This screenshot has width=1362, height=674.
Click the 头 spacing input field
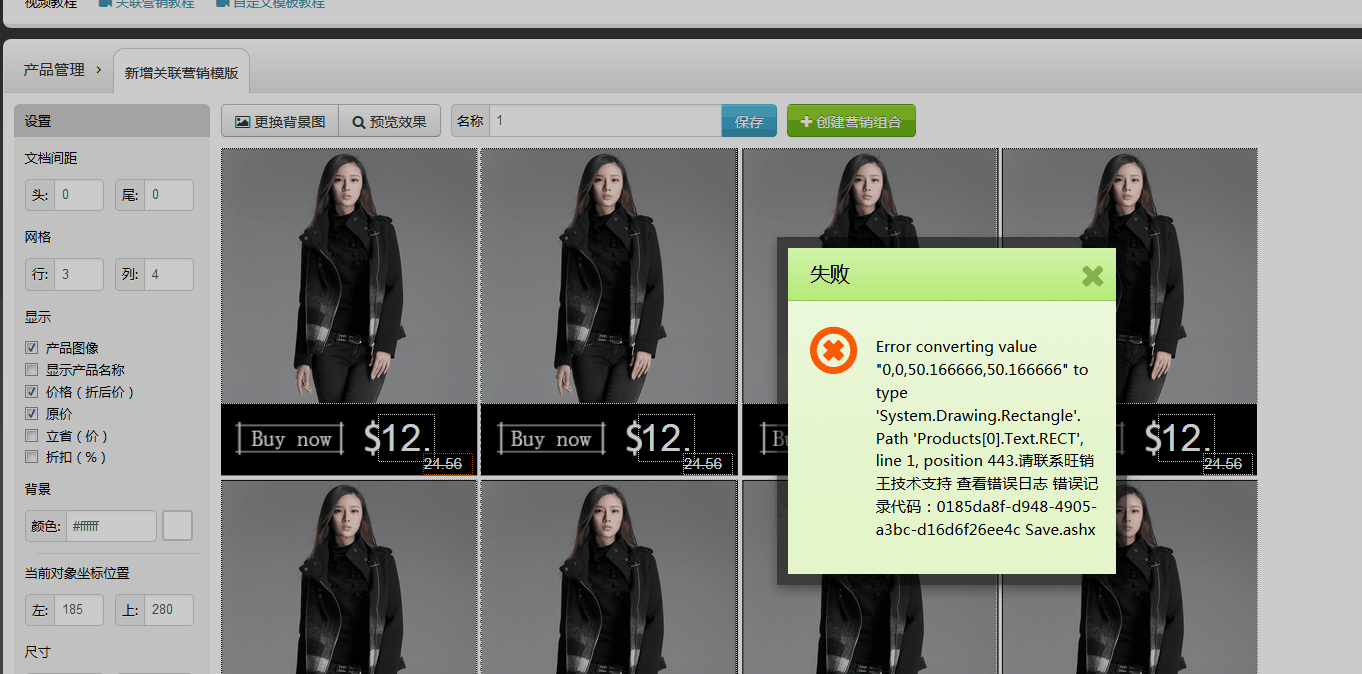[x=78, y=195]
